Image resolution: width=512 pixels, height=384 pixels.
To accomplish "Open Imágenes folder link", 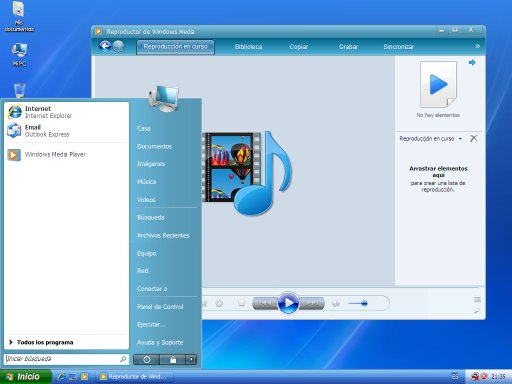I will coord(151,164).
